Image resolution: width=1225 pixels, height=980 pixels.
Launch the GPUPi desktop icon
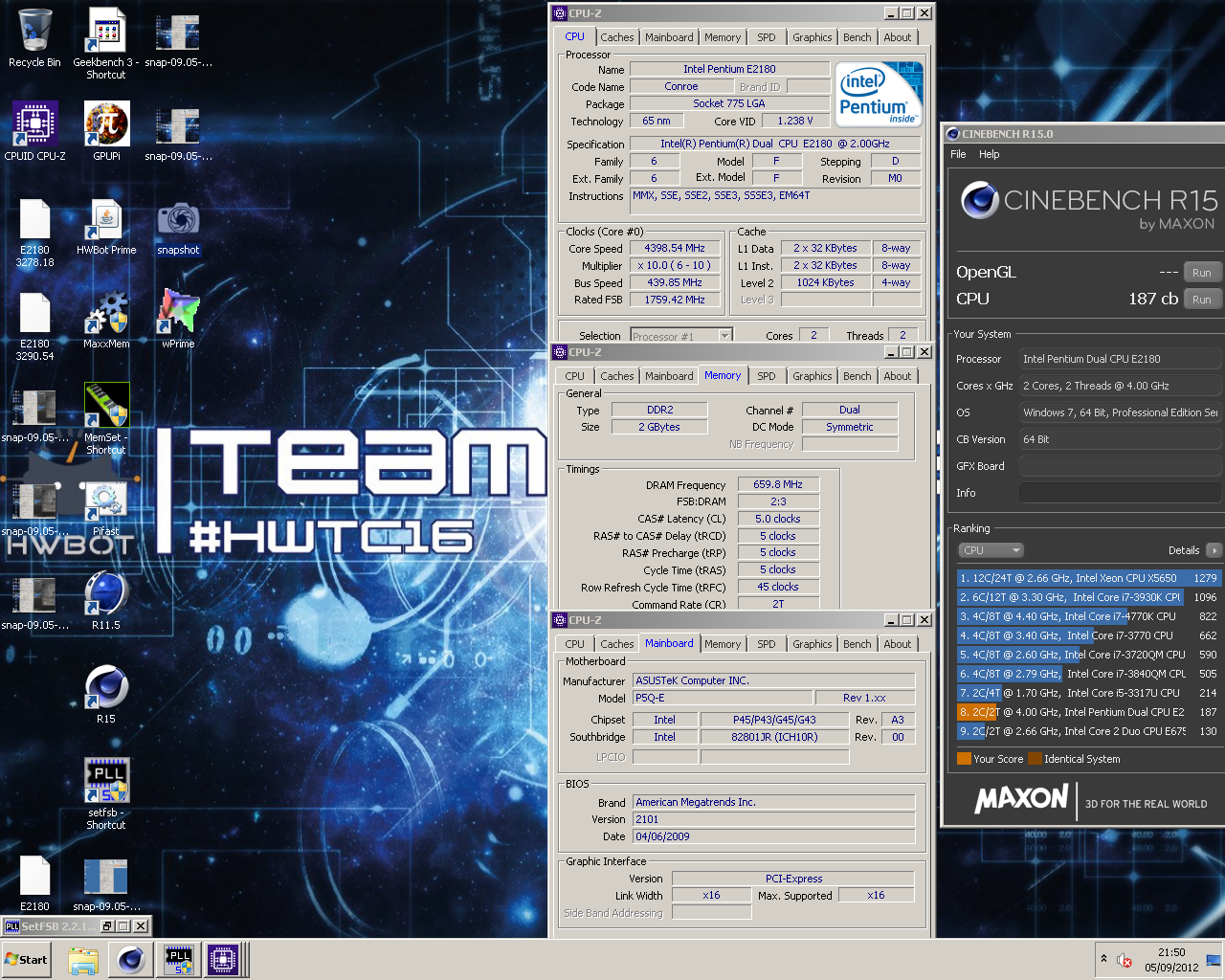(106, 131)
